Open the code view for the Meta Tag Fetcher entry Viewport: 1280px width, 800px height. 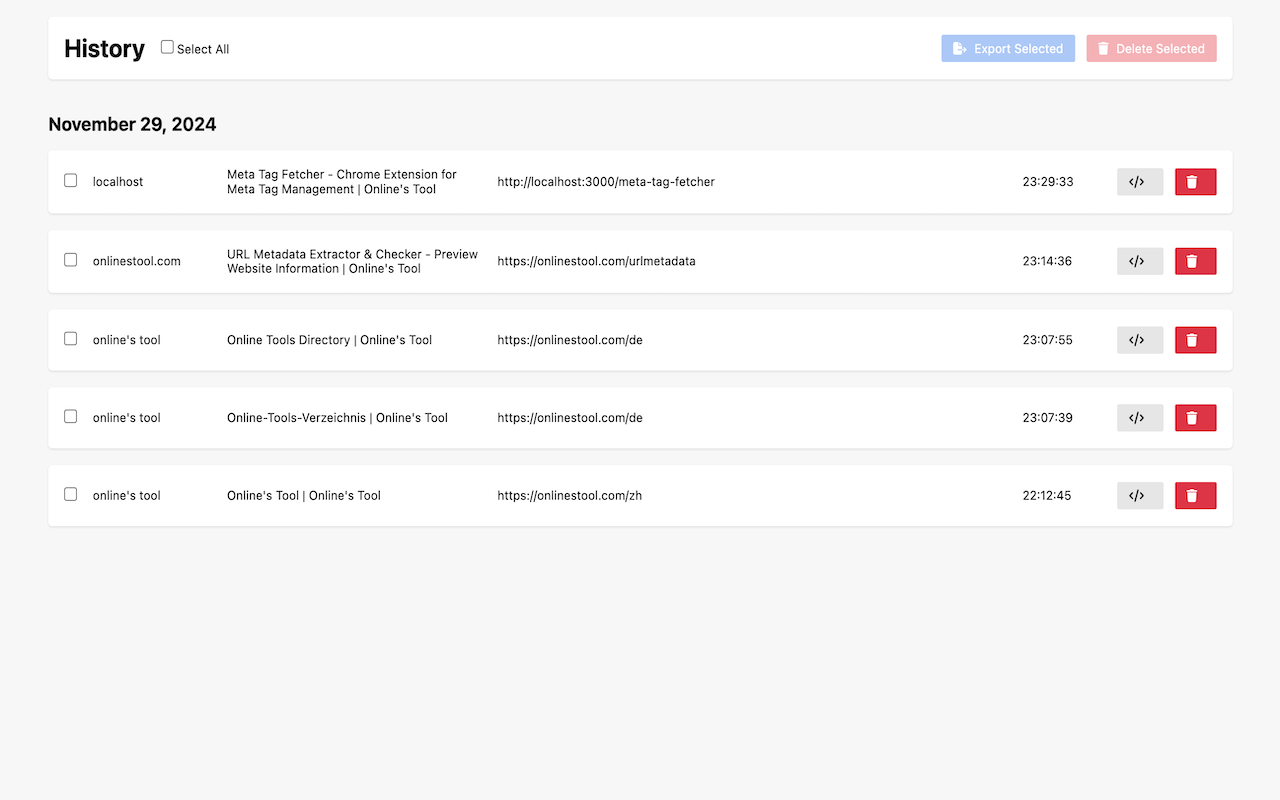point(1139,181)
